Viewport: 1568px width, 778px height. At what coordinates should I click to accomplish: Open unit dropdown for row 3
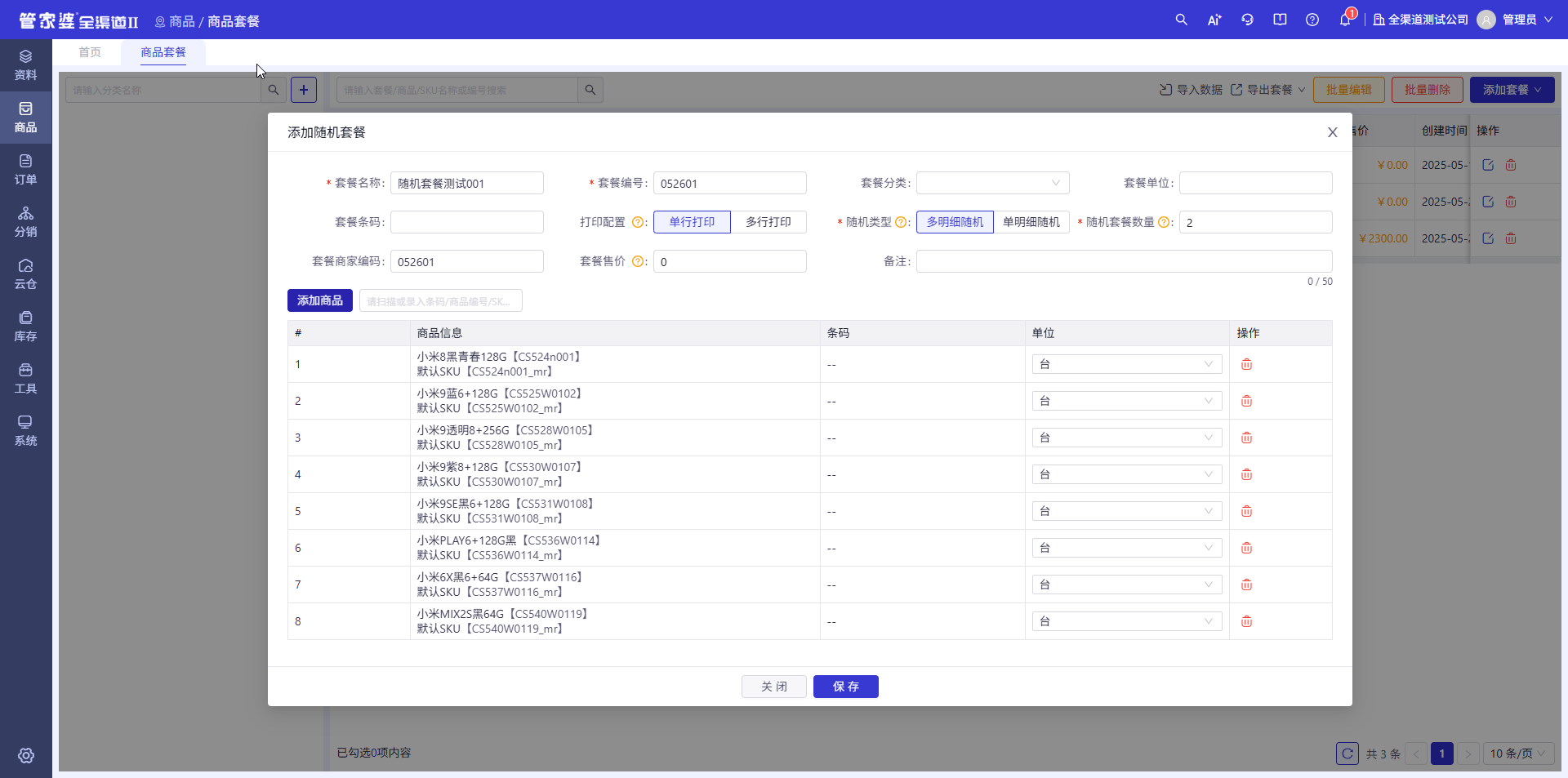(1127, 438)
